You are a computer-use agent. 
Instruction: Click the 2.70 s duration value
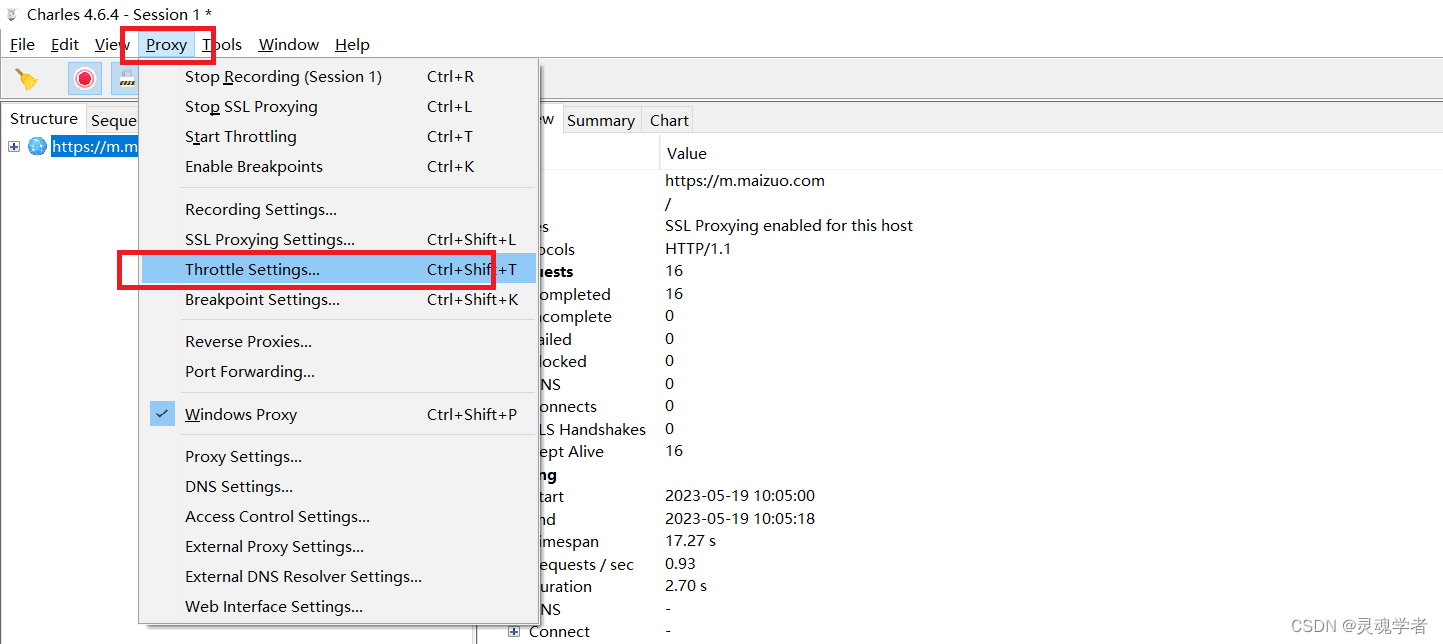click(x=686, y=586)
